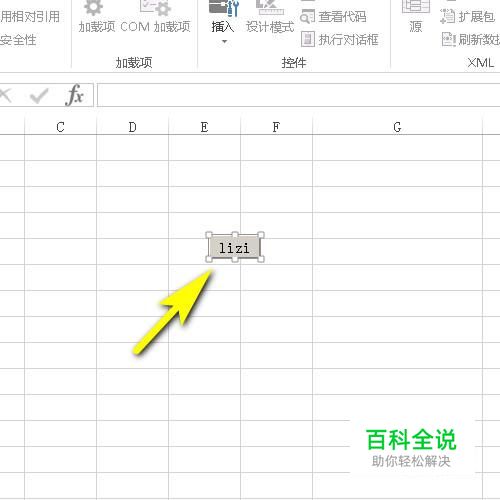The image size is (500, 500).
Task: Click the lizi command button
Action: [234, 247]
